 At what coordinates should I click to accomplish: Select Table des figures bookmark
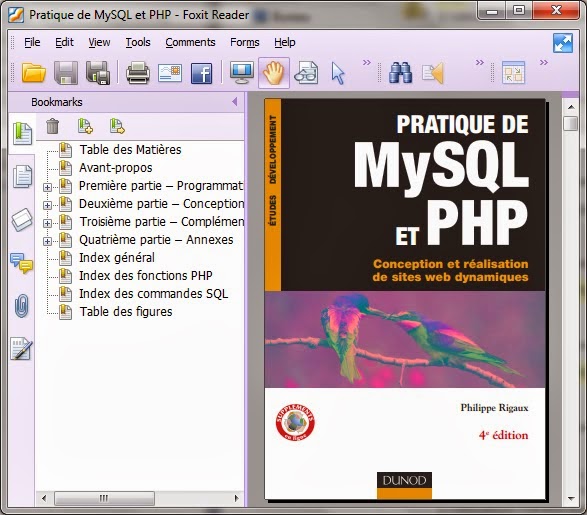tap(126, 311)
